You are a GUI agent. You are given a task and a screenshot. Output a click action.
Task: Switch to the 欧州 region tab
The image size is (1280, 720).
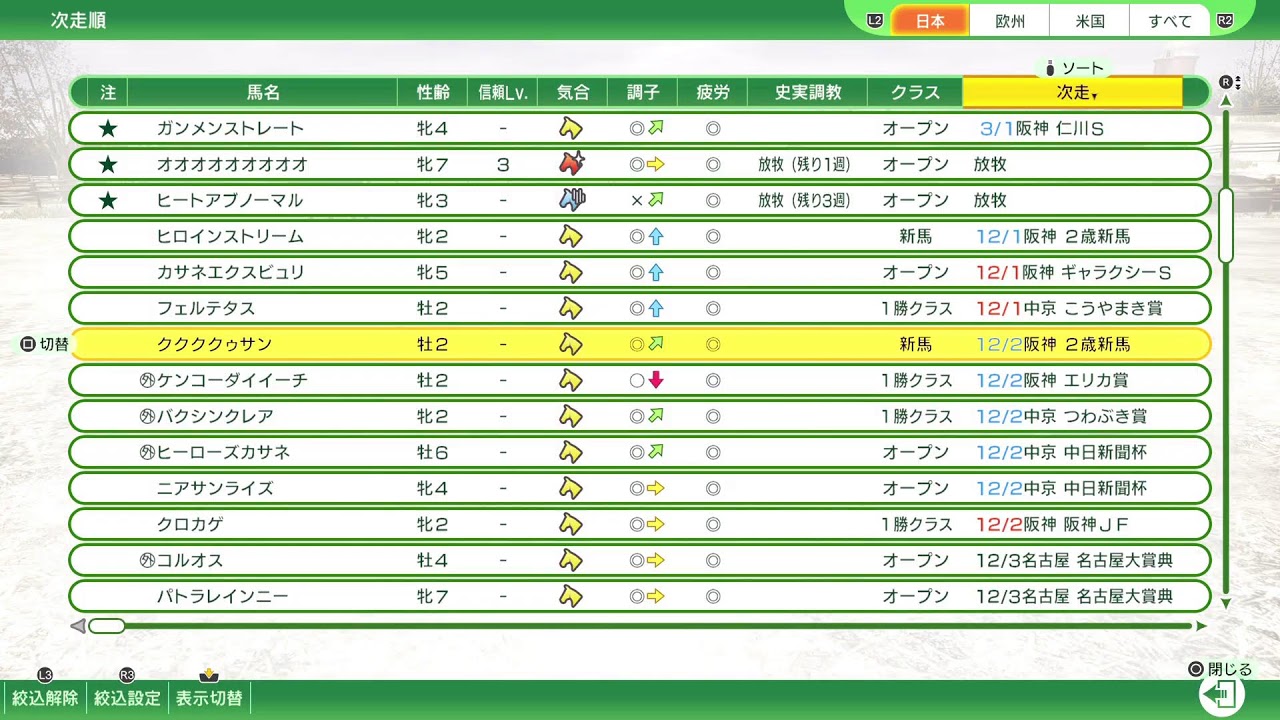(1010, 20)
